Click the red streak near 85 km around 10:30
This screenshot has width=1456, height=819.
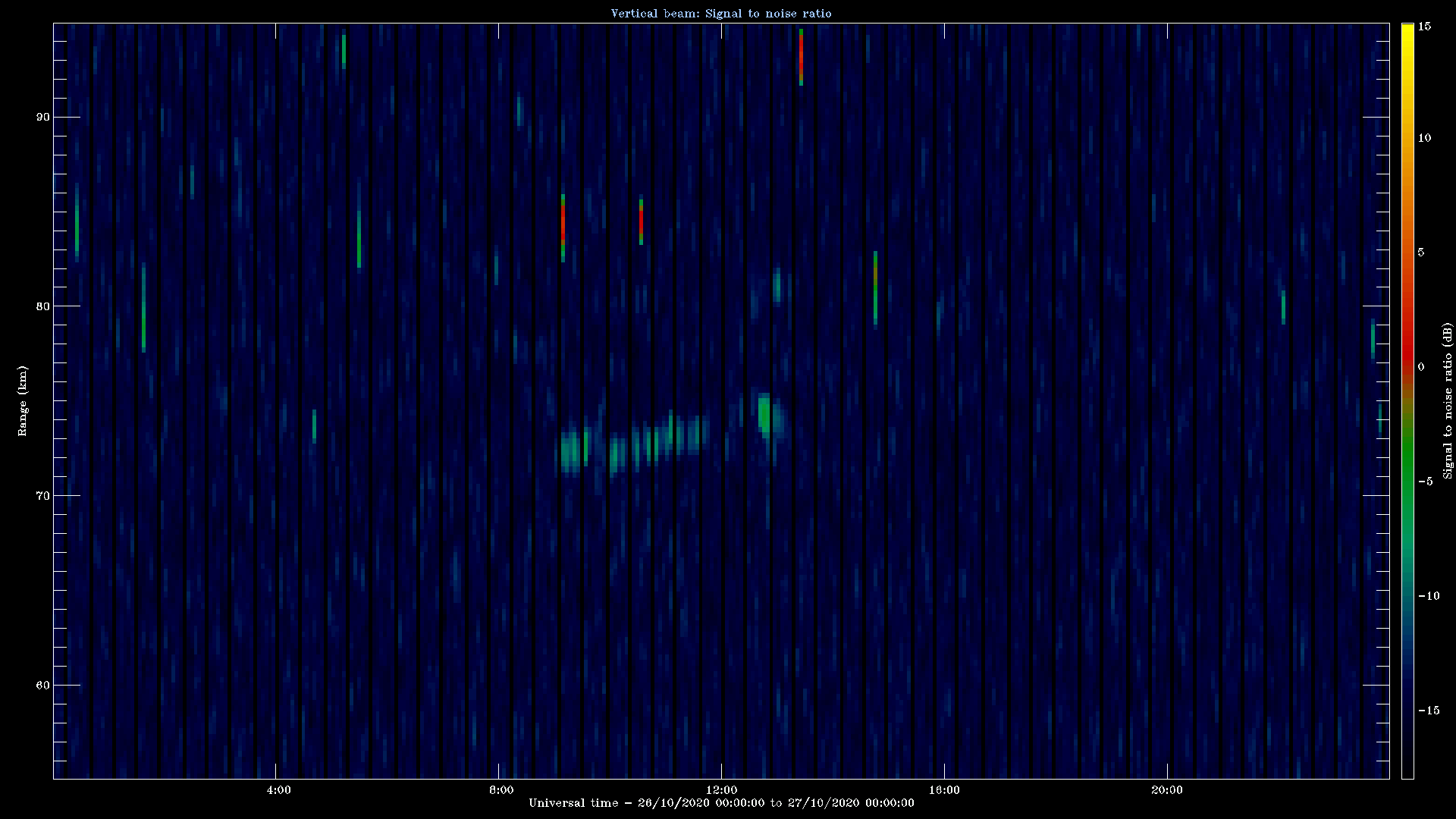tap(641, 222)
